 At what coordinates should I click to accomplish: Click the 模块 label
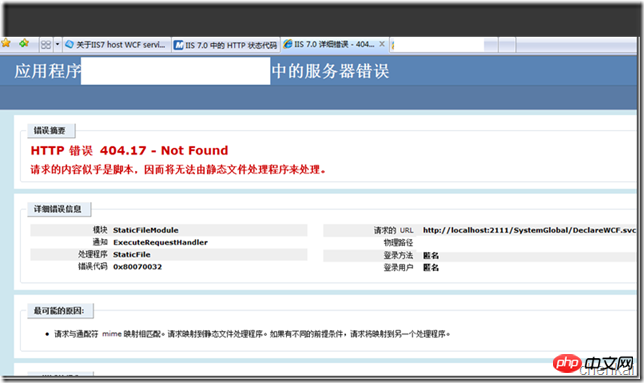click(100, 230)
